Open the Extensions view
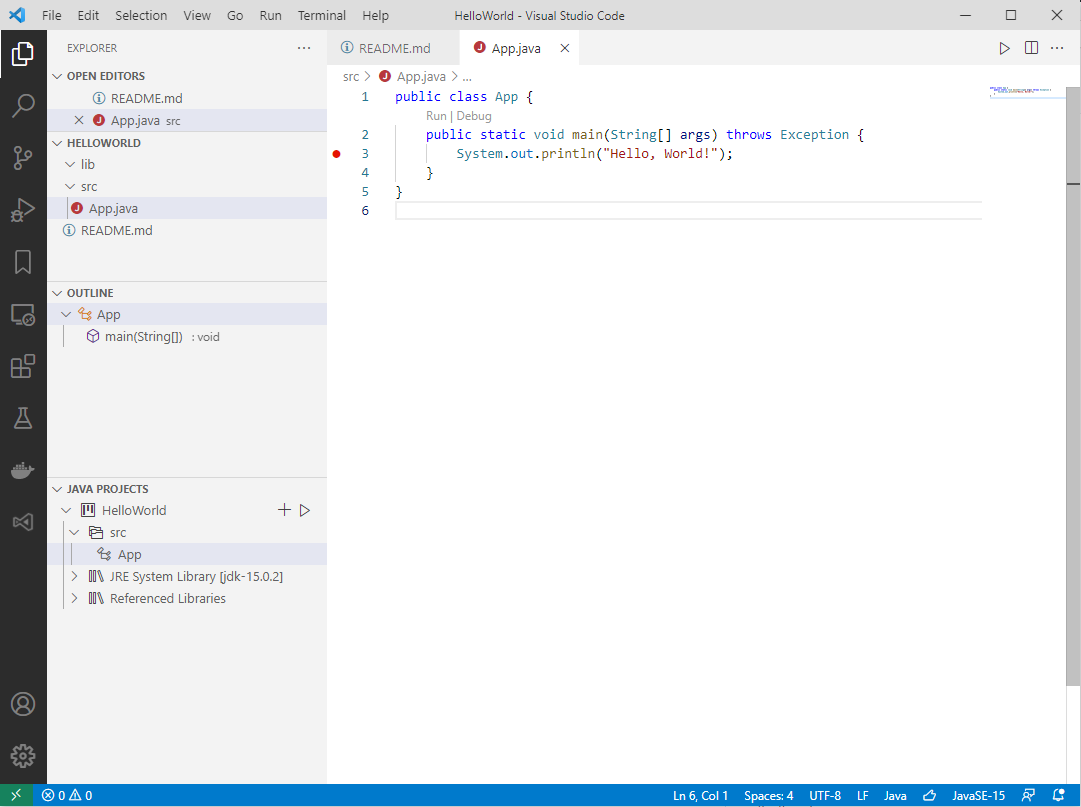 23,366
